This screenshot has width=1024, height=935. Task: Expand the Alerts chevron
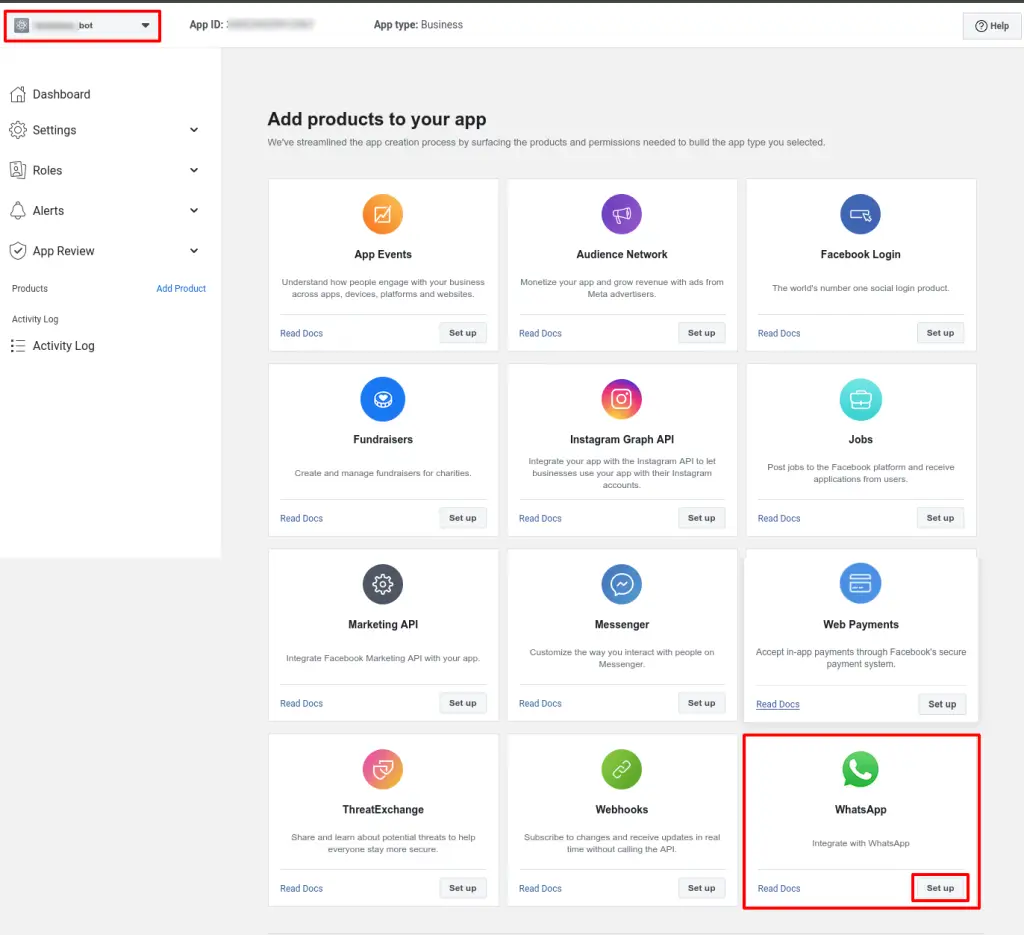(194, 210)
